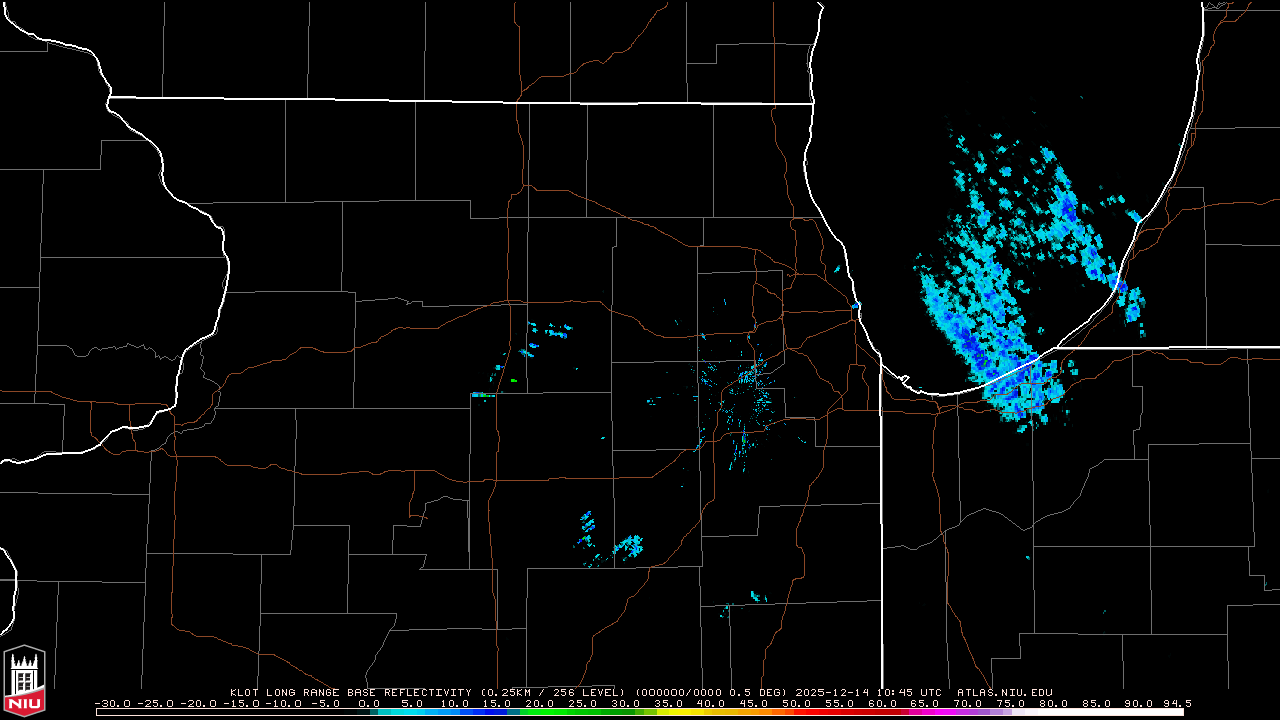Pick the green segment of the color bar

coord(576,712)
